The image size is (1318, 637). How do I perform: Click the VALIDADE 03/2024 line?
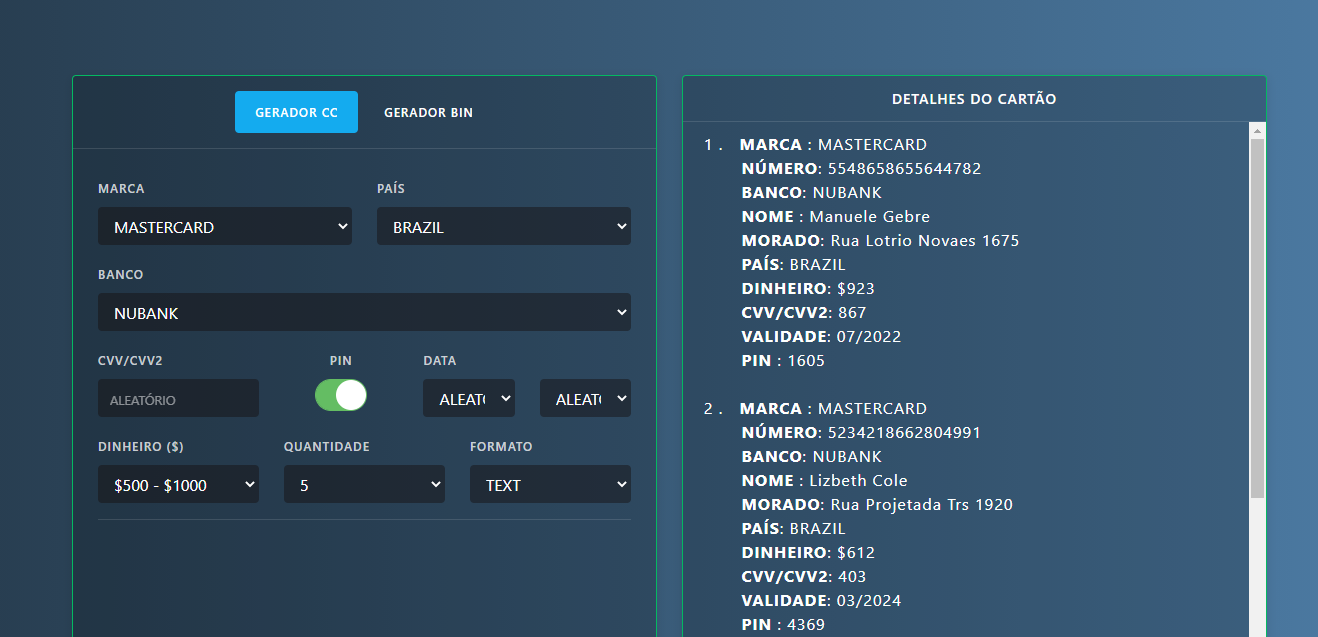821,600
